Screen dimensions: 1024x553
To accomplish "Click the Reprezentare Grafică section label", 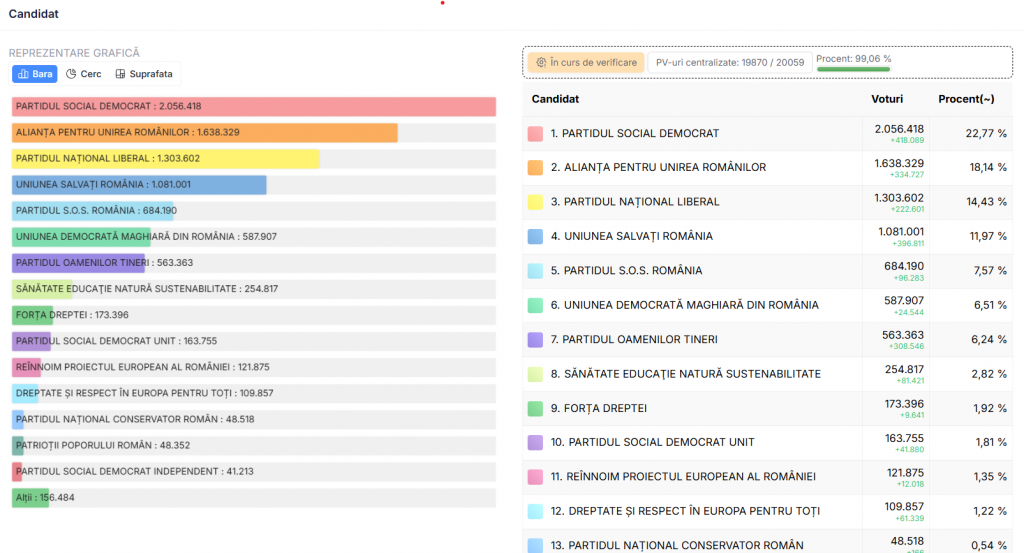I will (74, 53).
